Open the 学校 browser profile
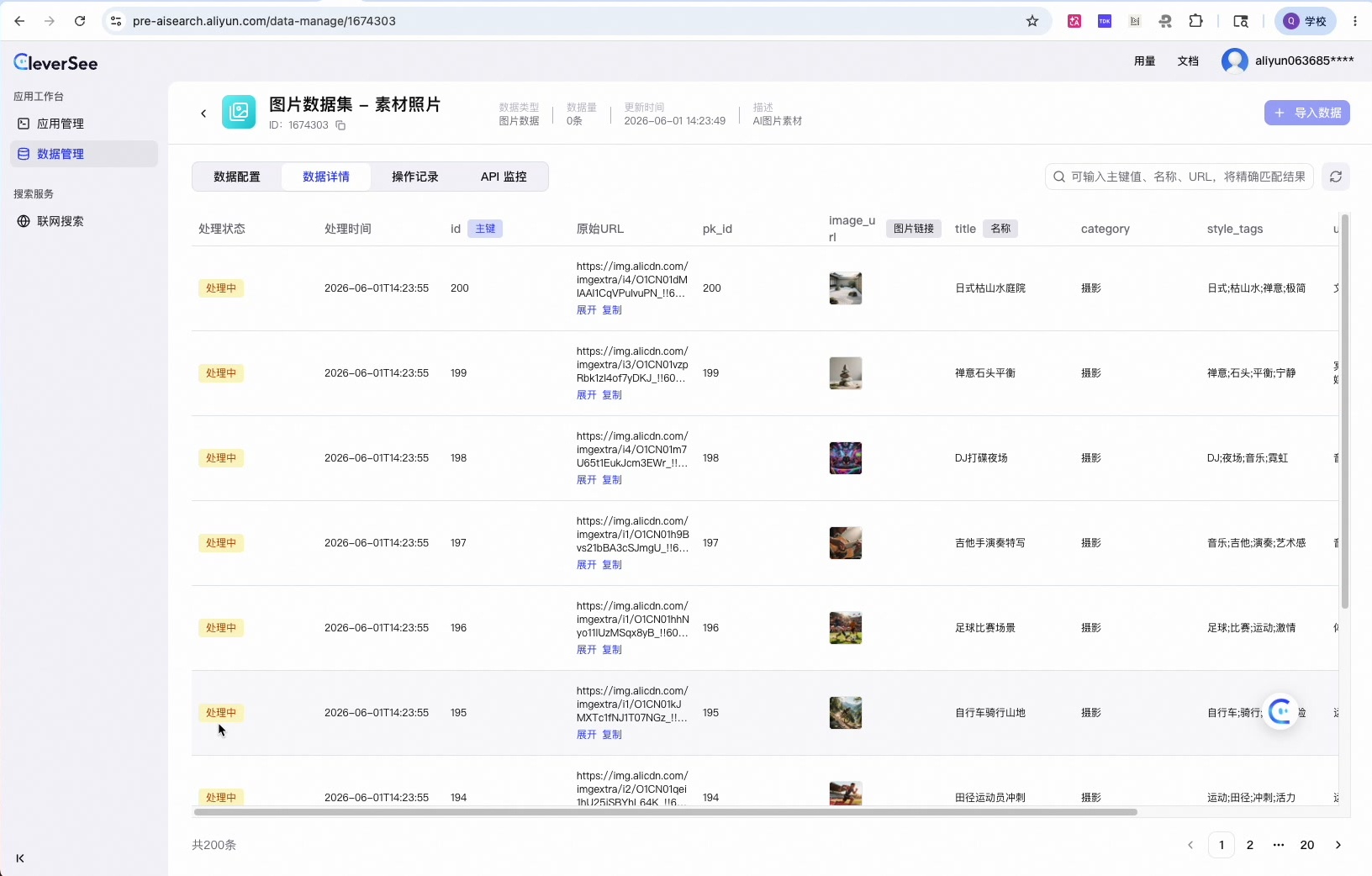 [1306, 21]
